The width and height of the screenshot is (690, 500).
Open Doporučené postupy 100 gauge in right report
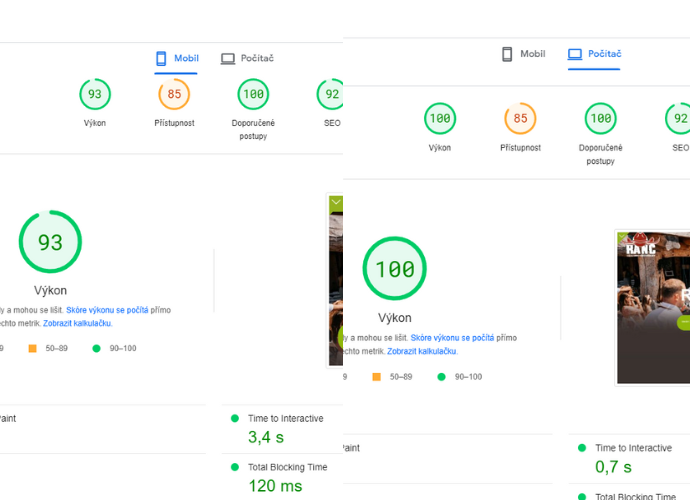601,118
